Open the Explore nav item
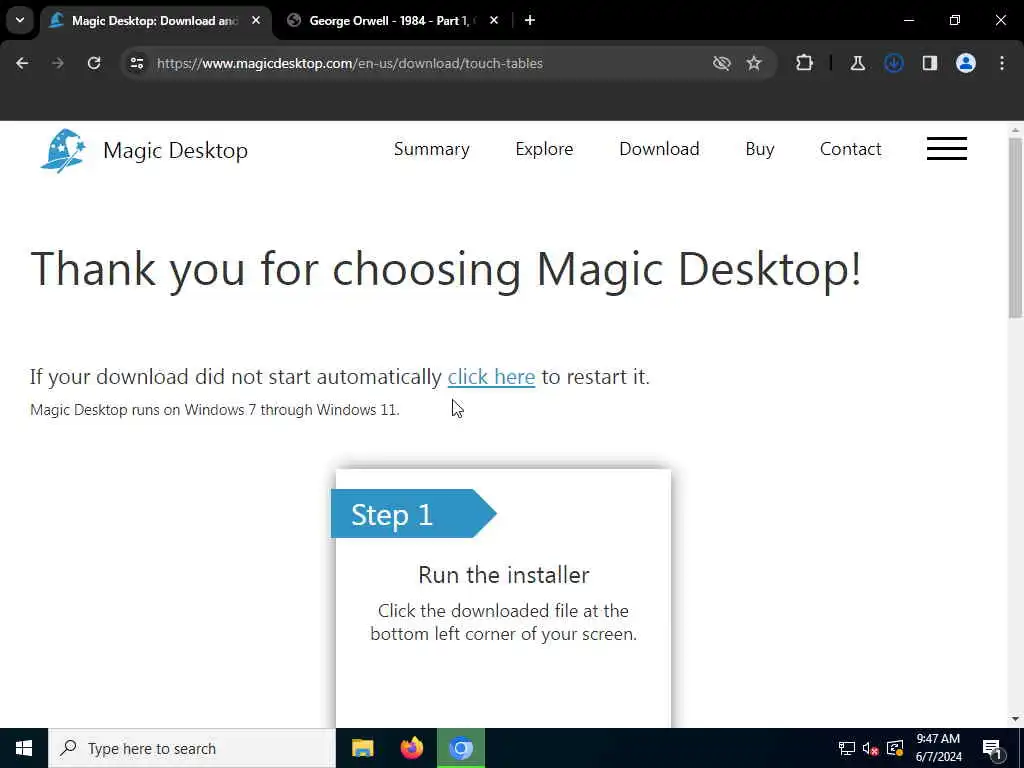This screenshot has height=768, width=1024. [544, 149]
